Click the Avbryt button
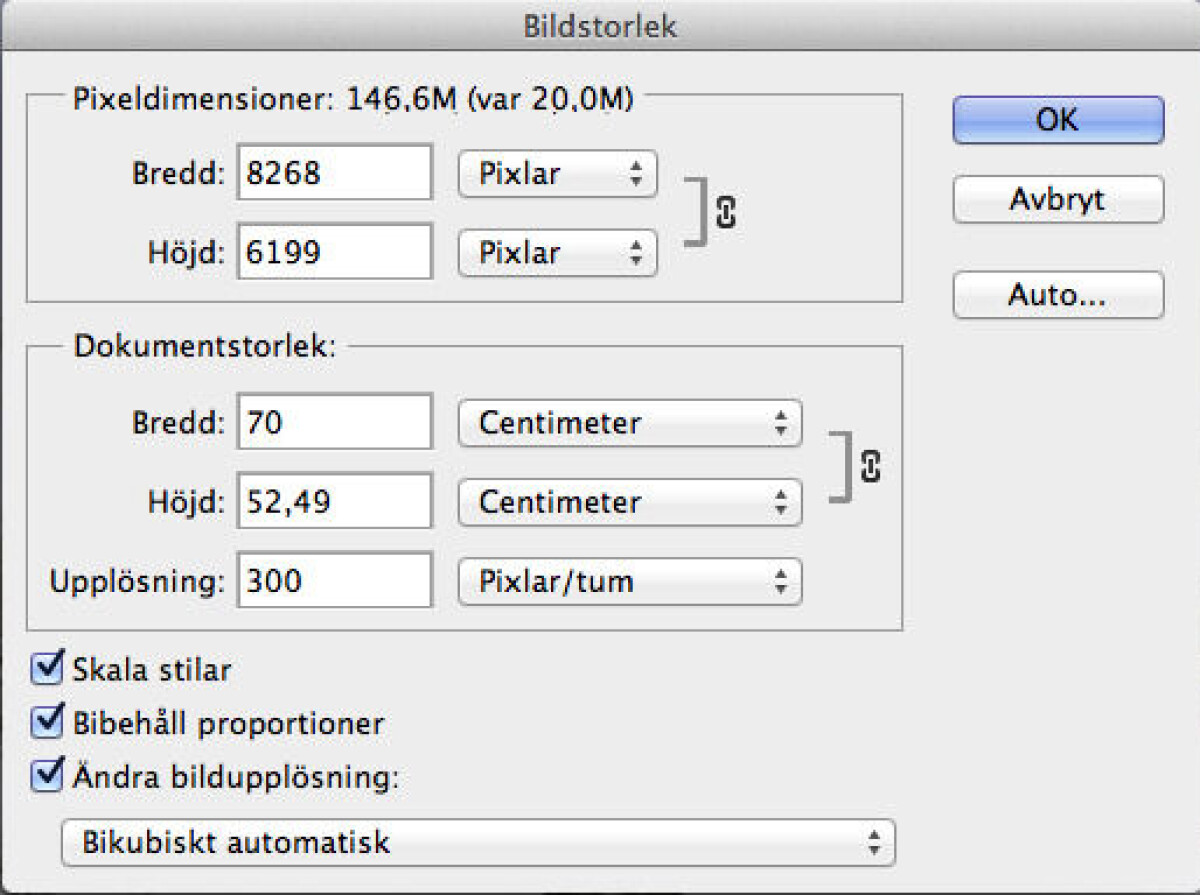This screenshot has height=895, width=1200. 1058,199
